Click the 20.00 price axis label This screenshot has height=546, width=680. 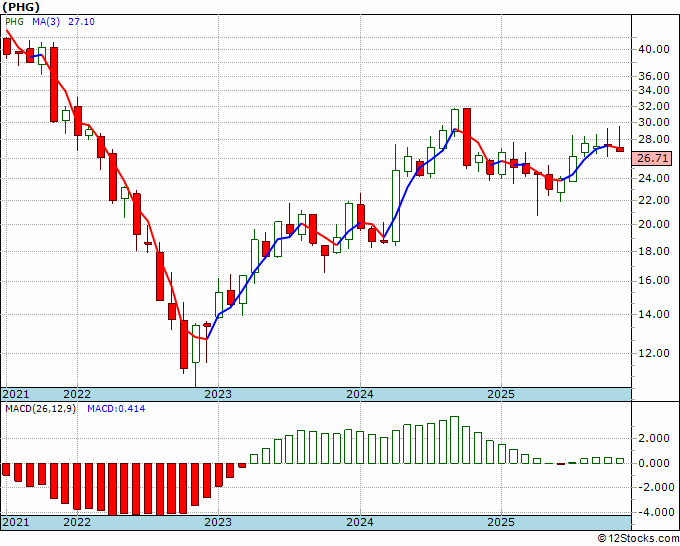click(653, 224)
